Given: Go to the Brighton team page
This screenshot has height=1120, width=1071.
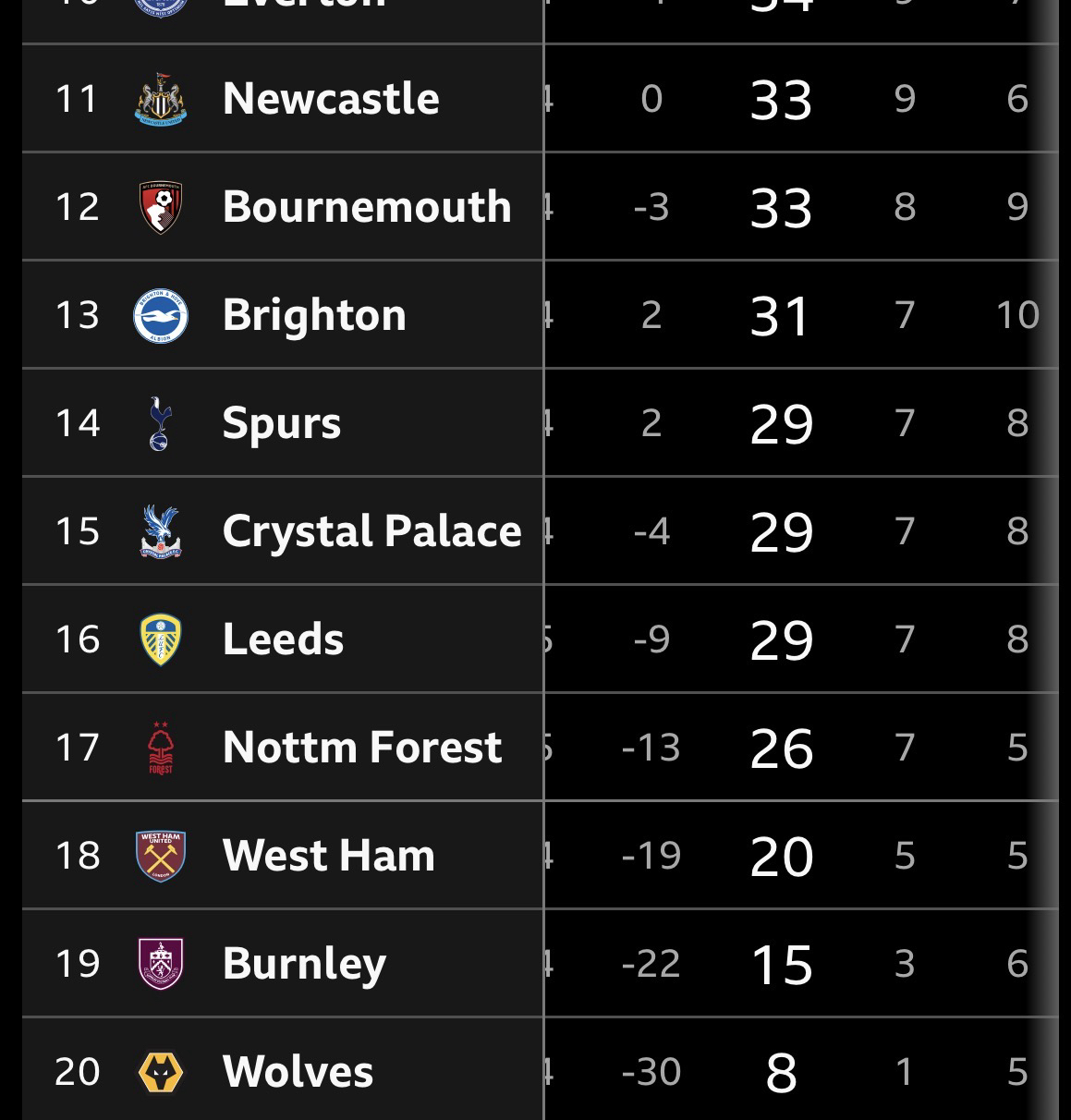Looking at the screenshot, I should point(314,315).
